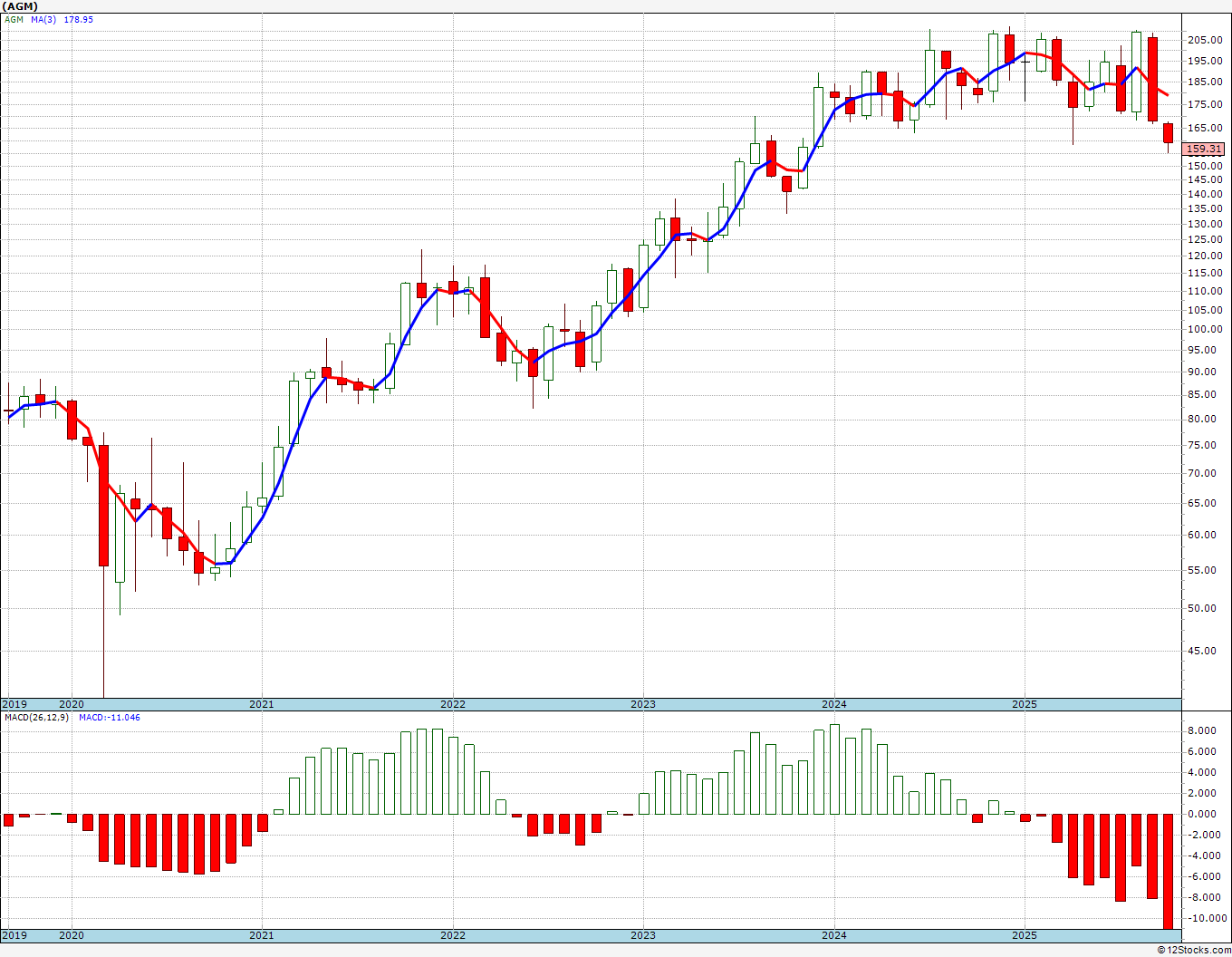Select the 195.00 price axis label

coord(1205,61)
